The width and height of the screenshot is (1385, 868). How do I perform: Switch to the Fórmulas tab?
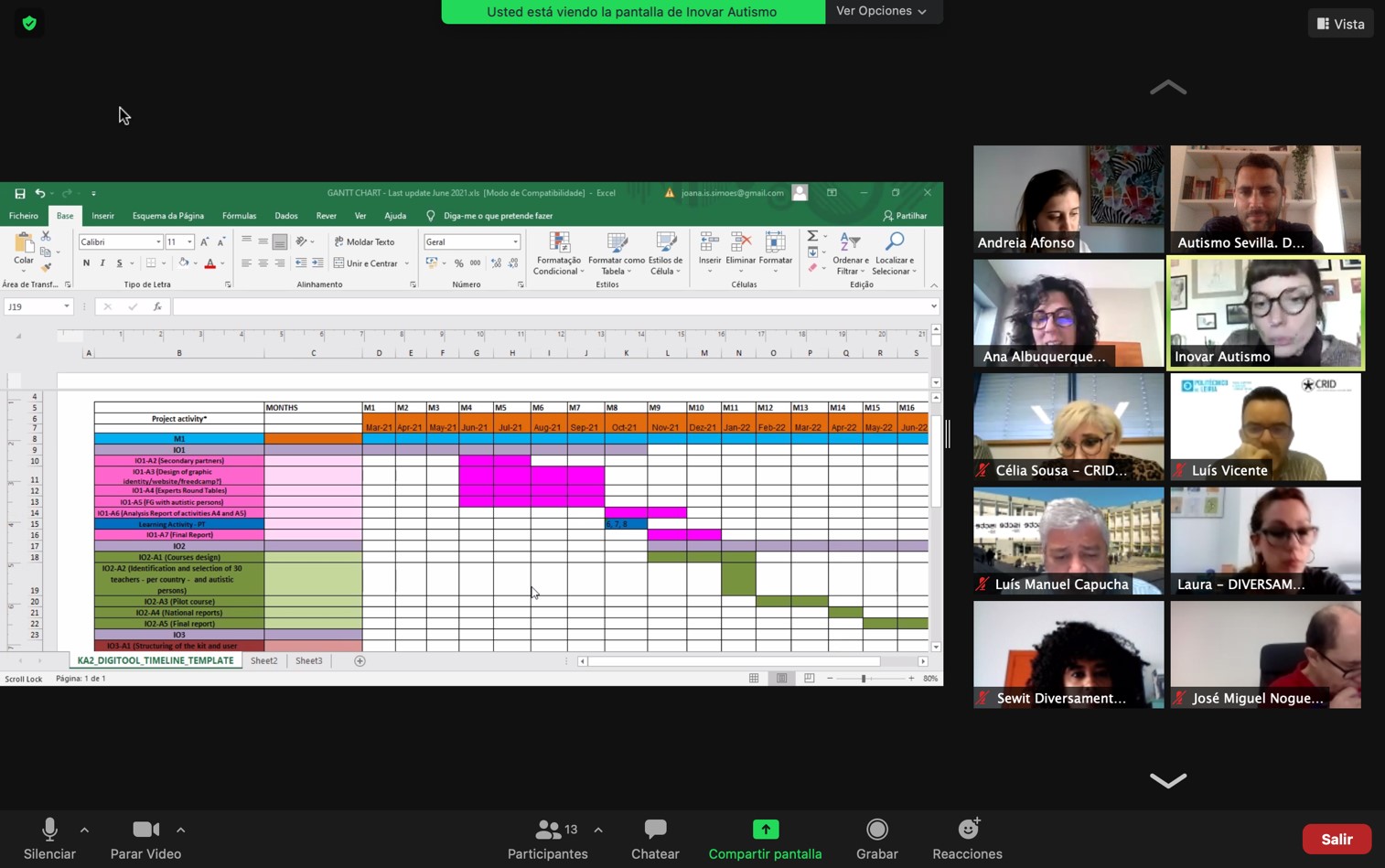point(239,216)
